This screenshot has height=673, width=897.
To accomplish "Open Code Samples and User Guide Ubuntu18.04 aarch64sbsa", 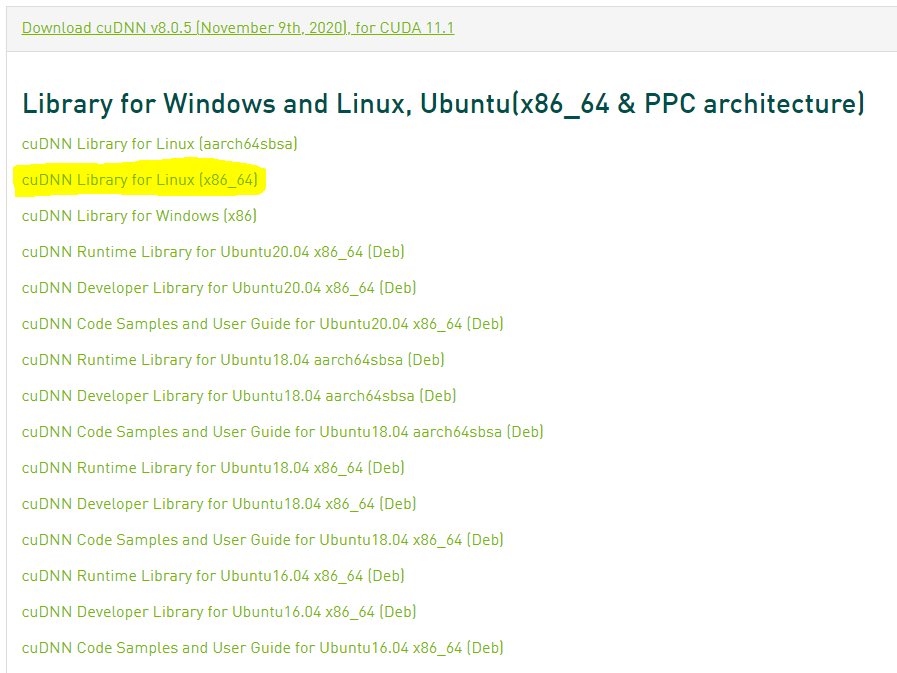I will pyautogui.click(x=283, y=431).
